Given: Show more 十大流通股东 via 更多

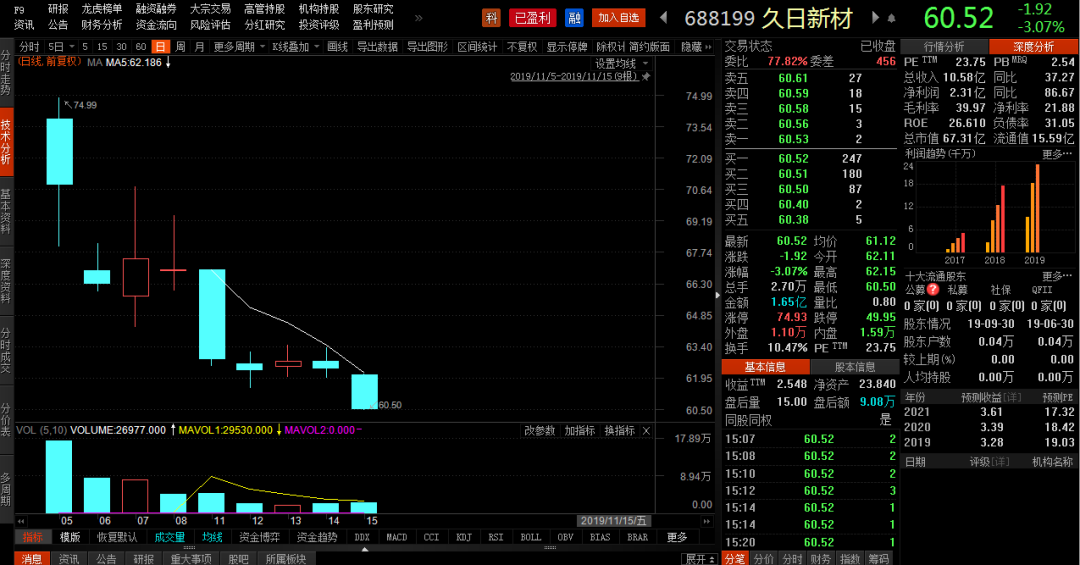Looking at the screenshot, I should pos(1057,276).
